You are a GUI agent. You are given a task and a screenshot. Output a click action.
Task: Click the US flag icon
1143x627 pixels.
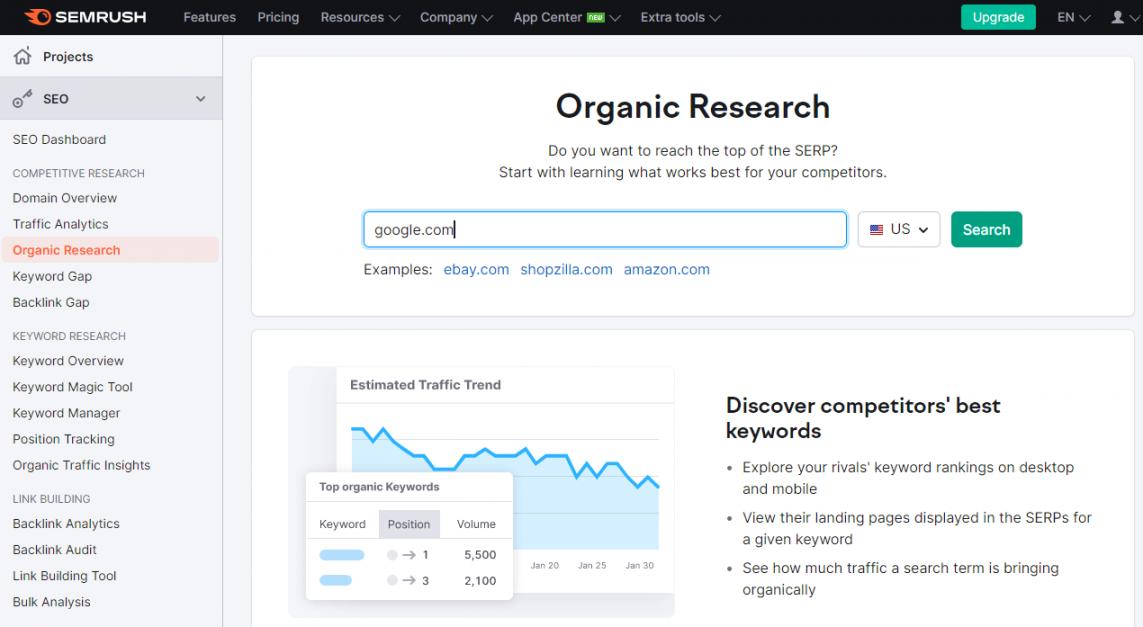pos(876,230)
